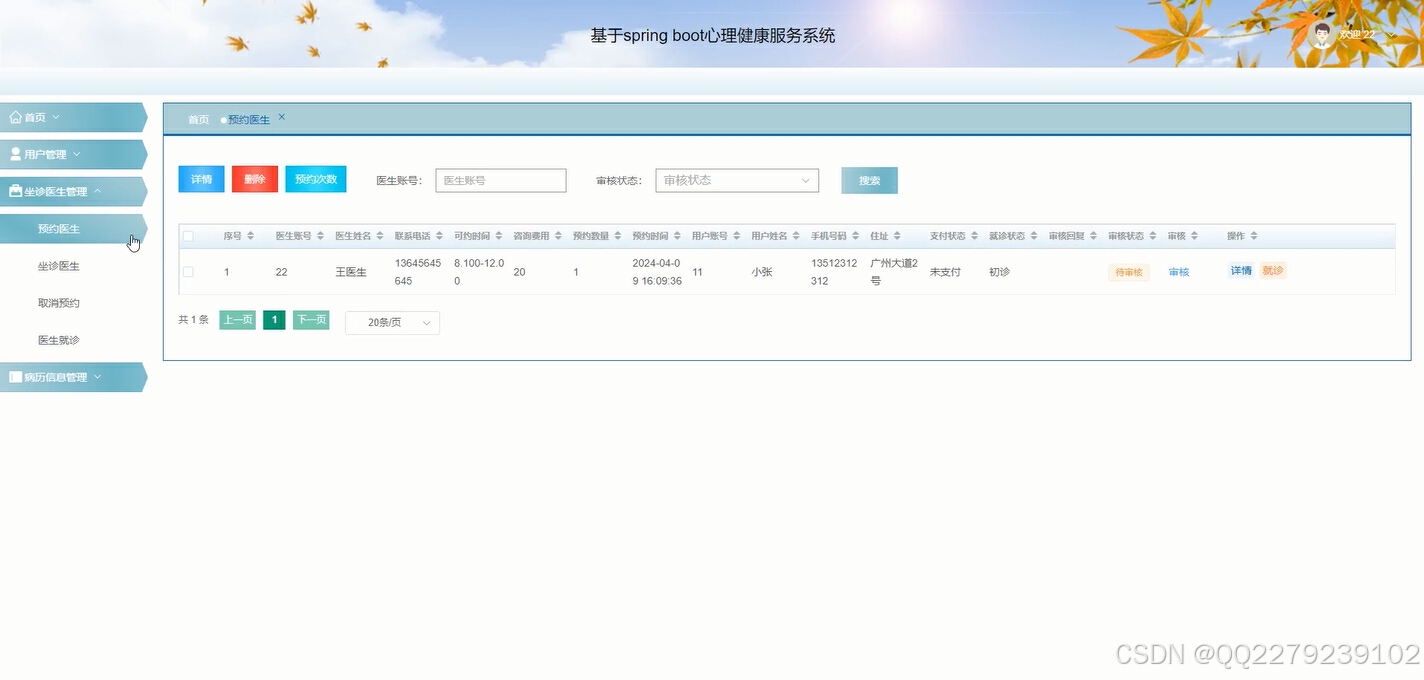Click the 用户管理 user icon in sidebar
Screen dimensions: 1424x680
point(14,154)
